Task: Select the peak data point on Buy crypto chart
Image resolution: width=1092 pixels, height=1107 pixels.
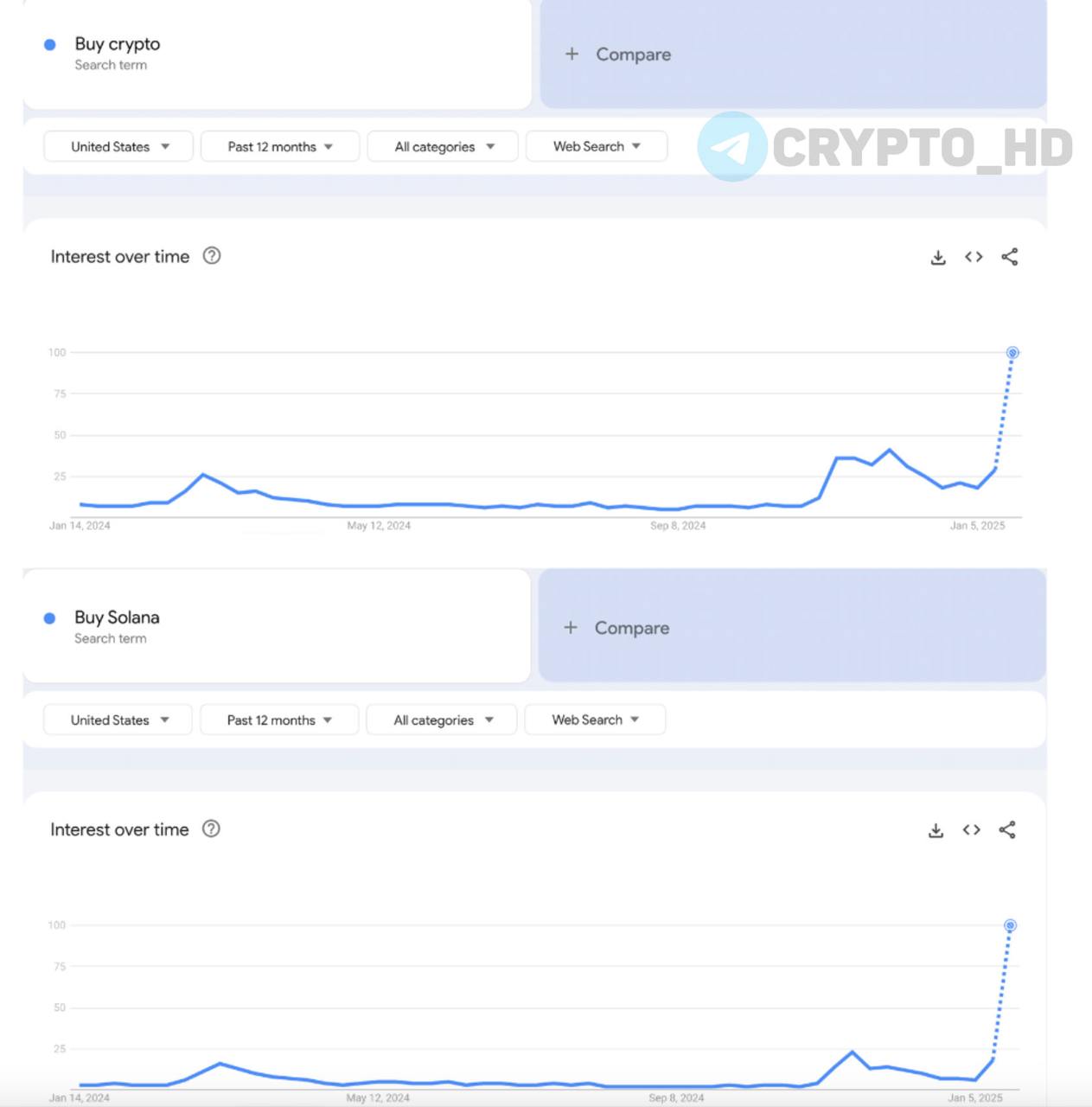Action: click(x=1012, y=353)
